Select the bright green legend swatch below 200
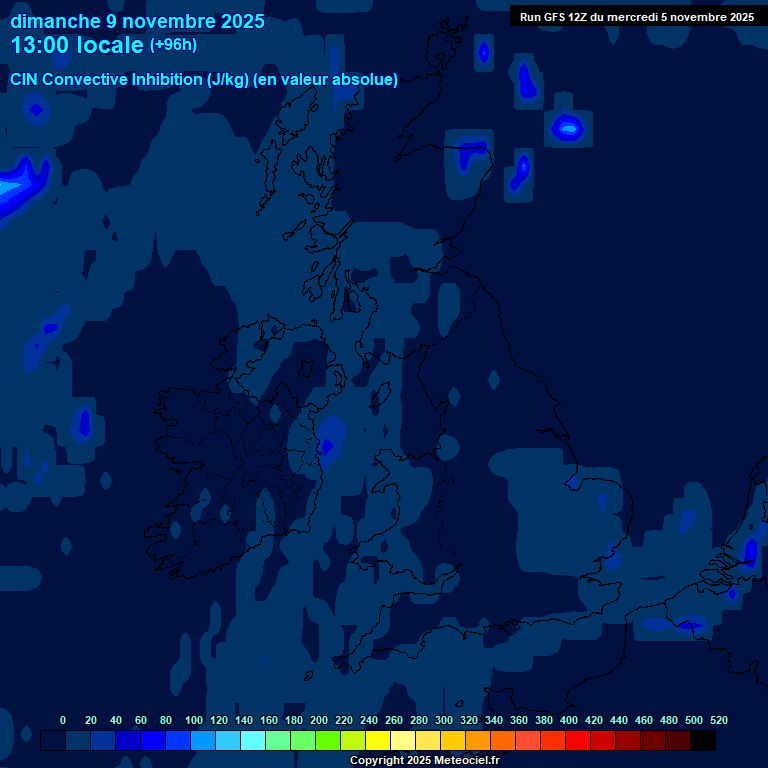Image resolution: width=768 pixels, height=768 pixels. click(x=328, y=741)
